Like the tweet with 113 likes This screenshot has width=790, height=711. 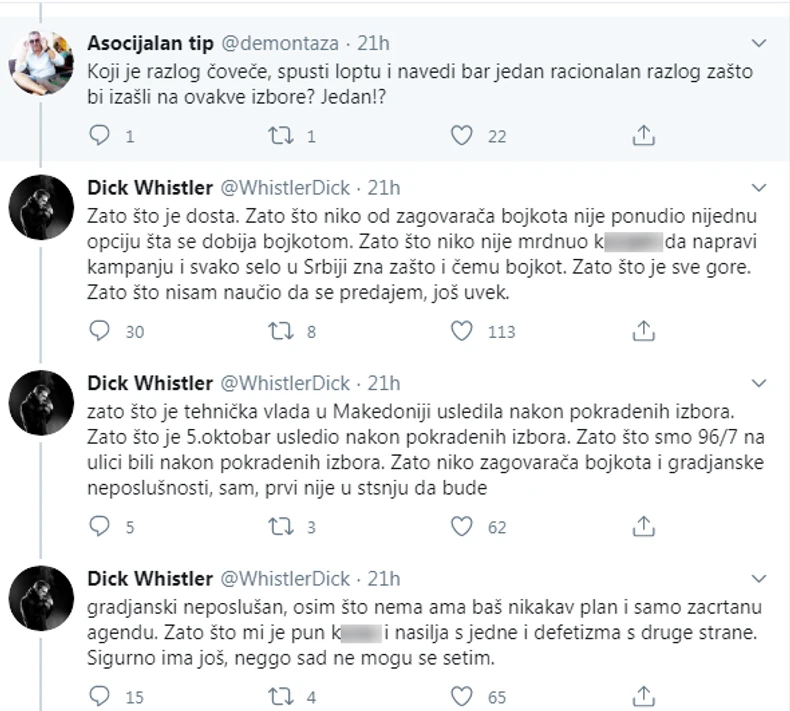pos(461,332)
